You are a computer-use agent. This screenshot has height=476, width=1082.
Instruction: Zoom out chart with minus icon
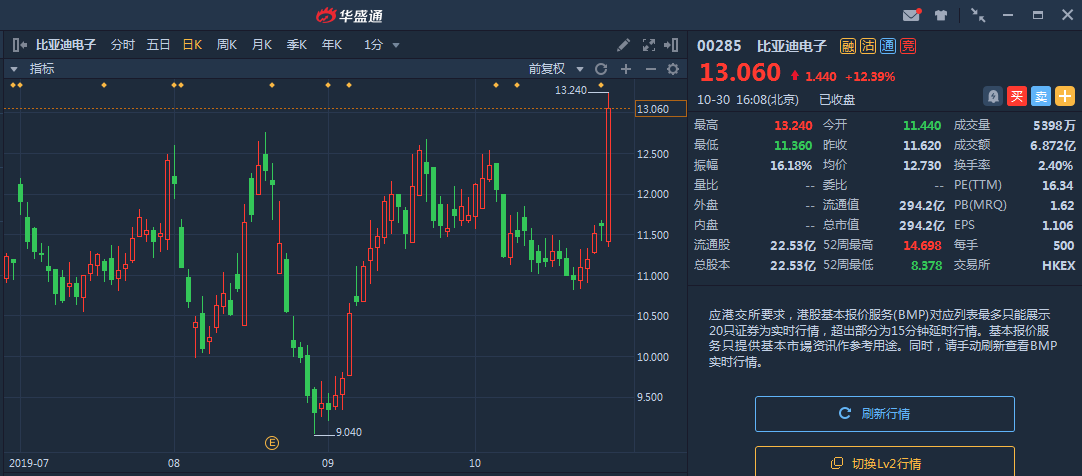pos(650,69)
